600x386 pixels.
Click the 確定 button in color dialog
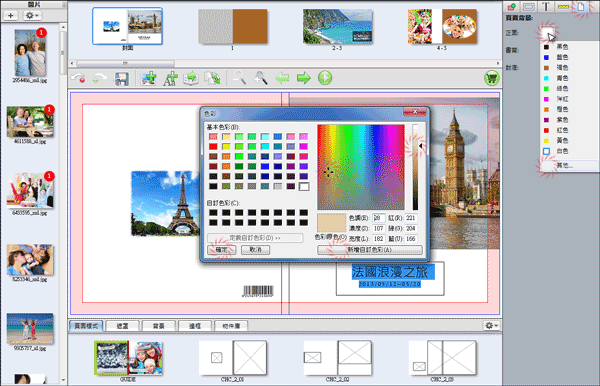tap(221, 250)
